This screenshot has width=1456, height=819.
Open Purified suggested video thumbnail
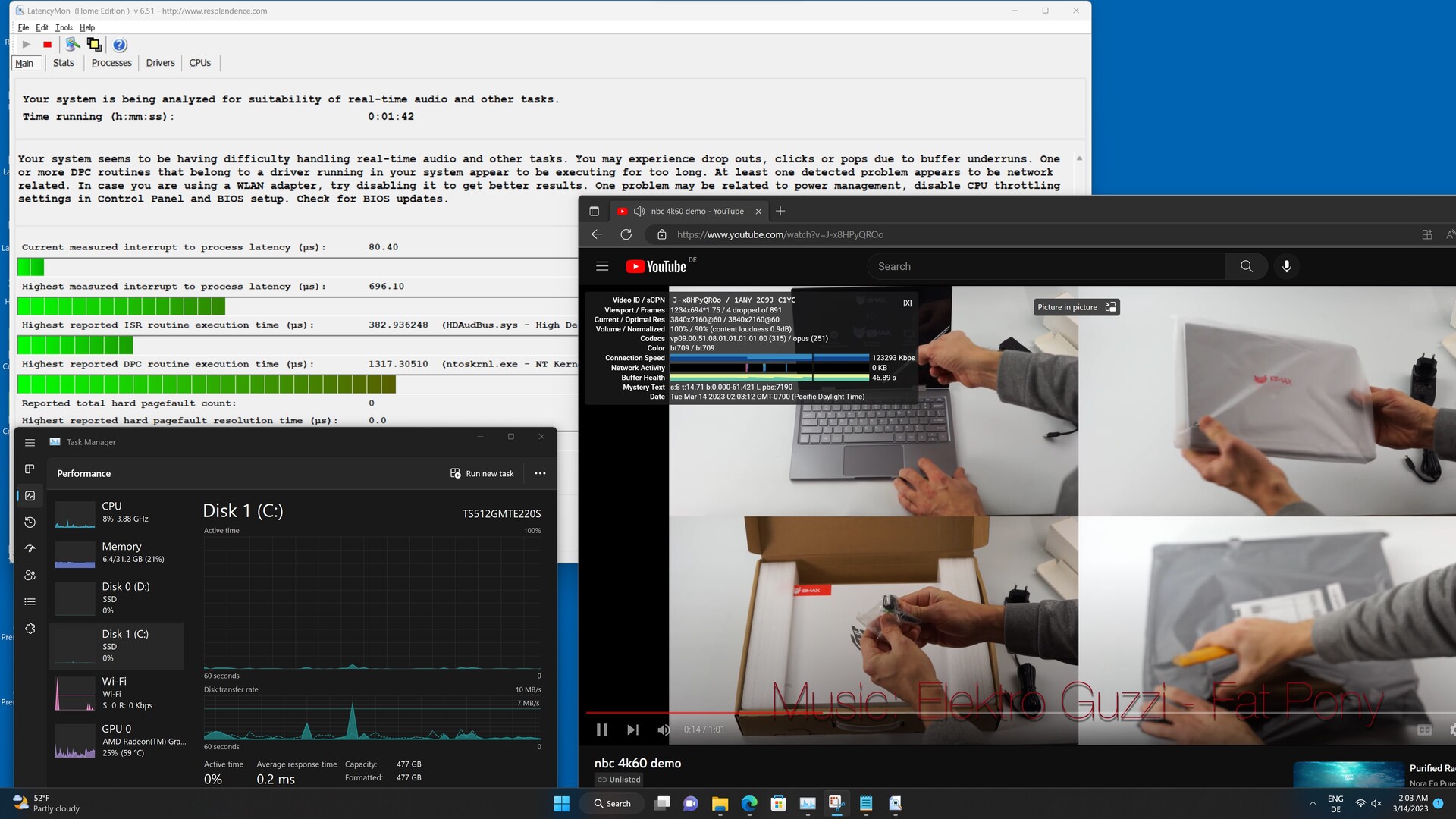pyautogui.click(x=1349, y=774)
